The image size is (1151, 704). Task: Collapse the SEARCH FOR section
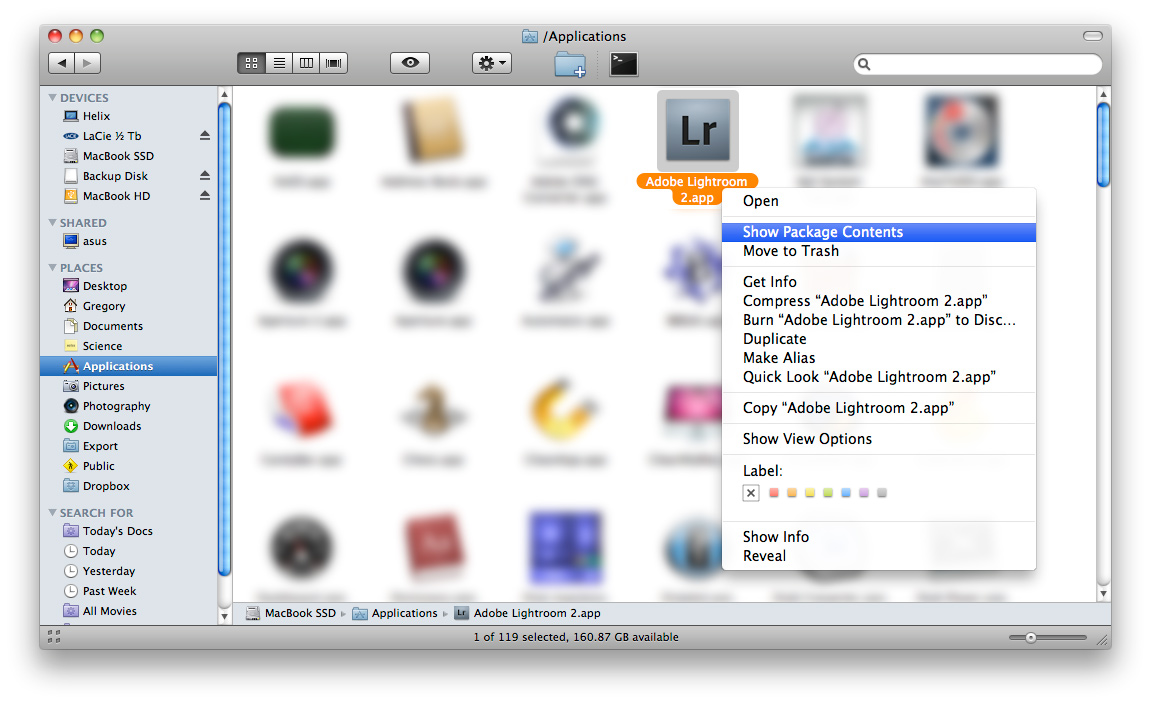coord(52,512)
